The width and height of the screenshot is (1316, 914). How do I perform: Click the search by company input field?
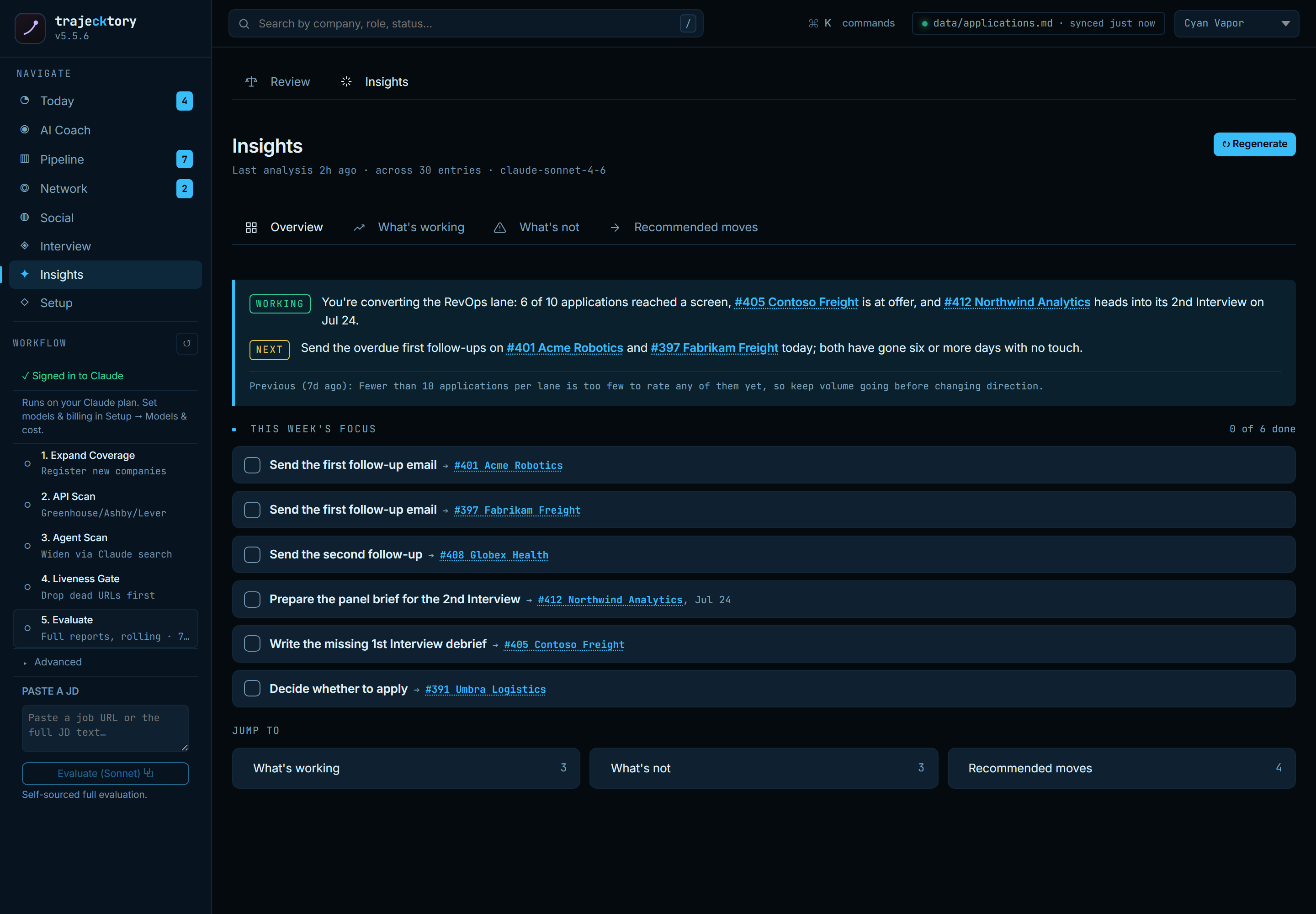pyautogui.click(x=466, y=23)
